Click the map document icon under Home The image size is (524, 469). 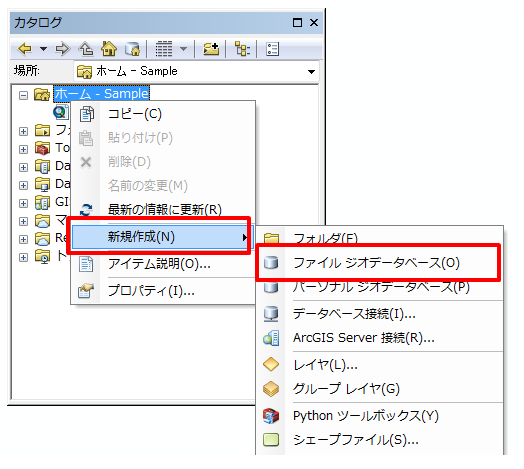(60, 112)
